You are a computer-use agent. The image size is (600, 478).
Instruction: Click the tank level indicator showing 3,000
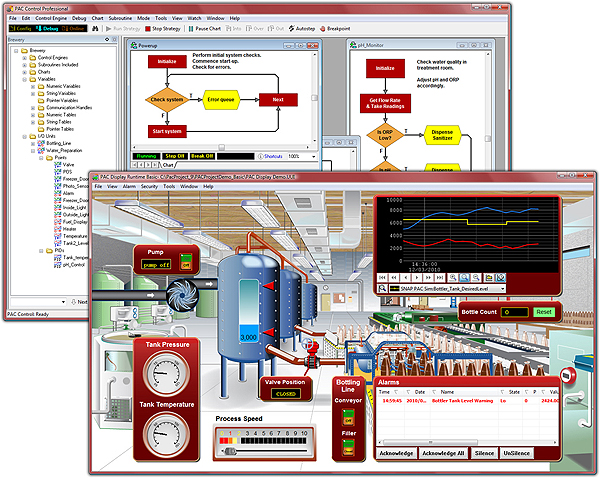(x=249, y=311)
